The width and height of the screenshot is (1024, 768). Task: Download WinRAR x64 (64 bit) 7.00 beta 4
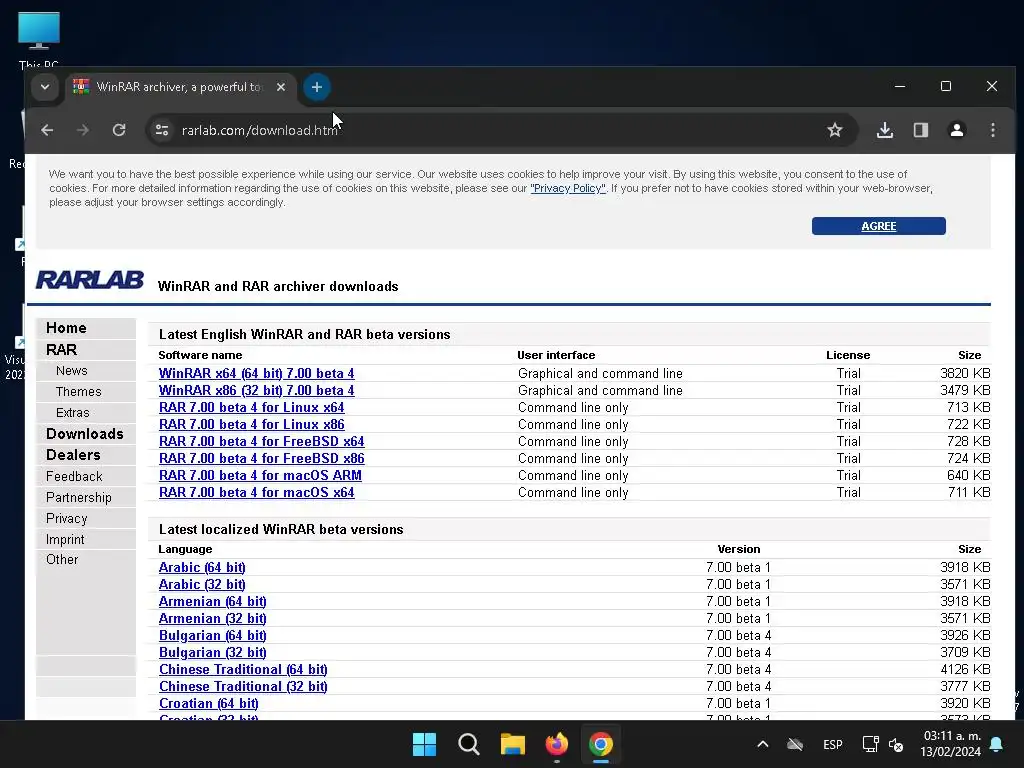point(257,374)
